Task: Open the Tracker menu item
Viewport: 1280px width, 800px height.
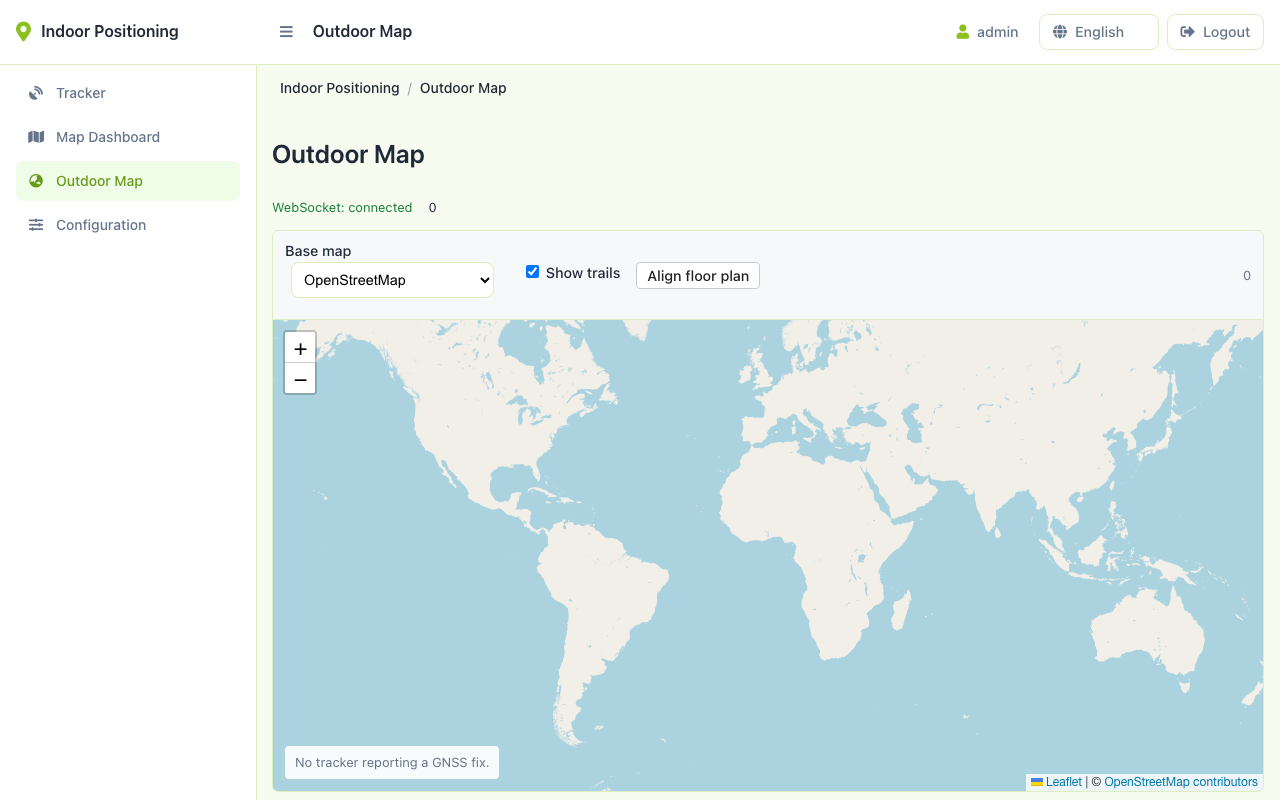Action: [x=128, y=93]
